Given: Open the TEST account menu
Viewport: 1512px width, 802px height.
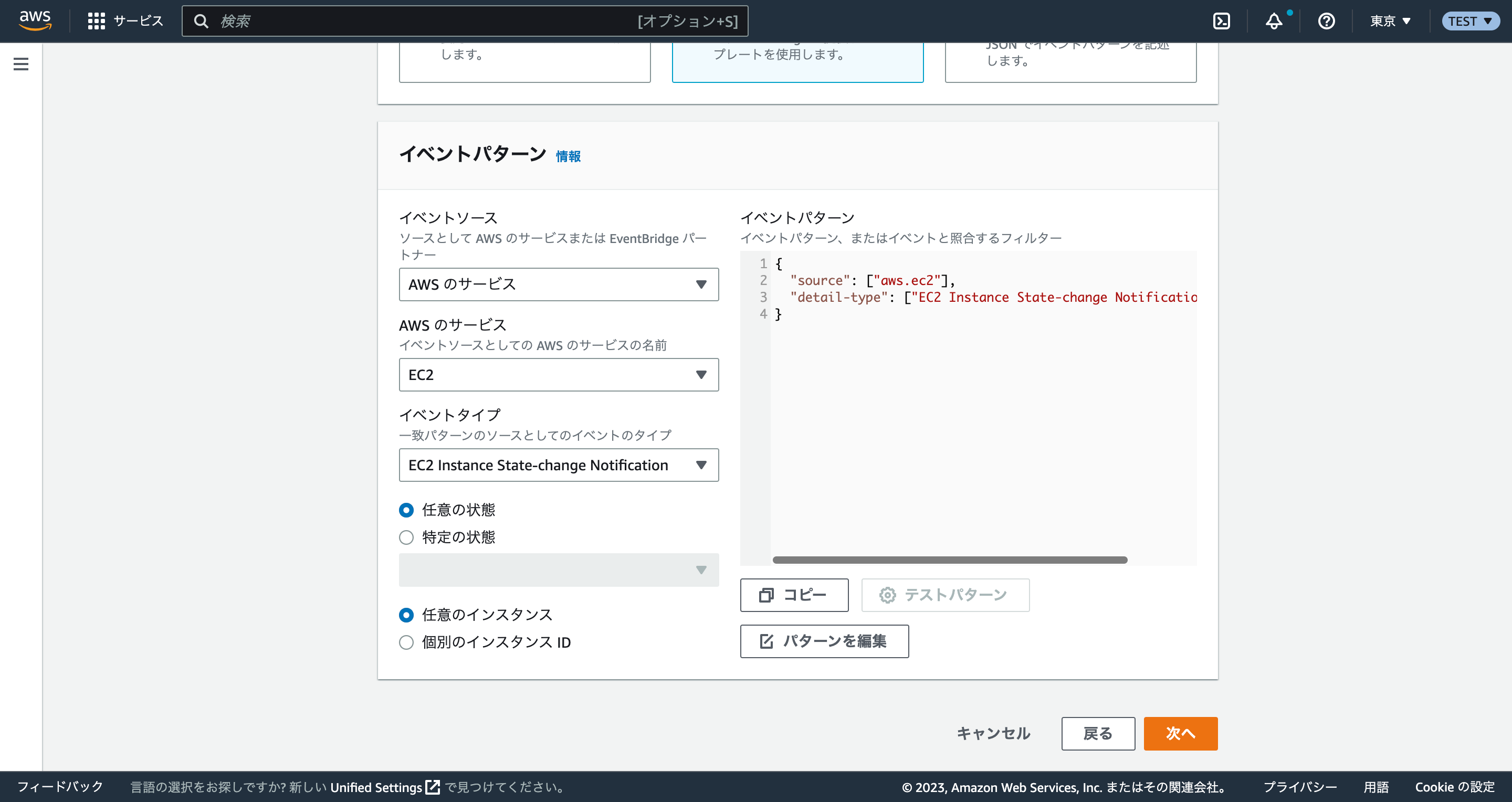Looking at the screenshot, I should [x=1471, y=20].
